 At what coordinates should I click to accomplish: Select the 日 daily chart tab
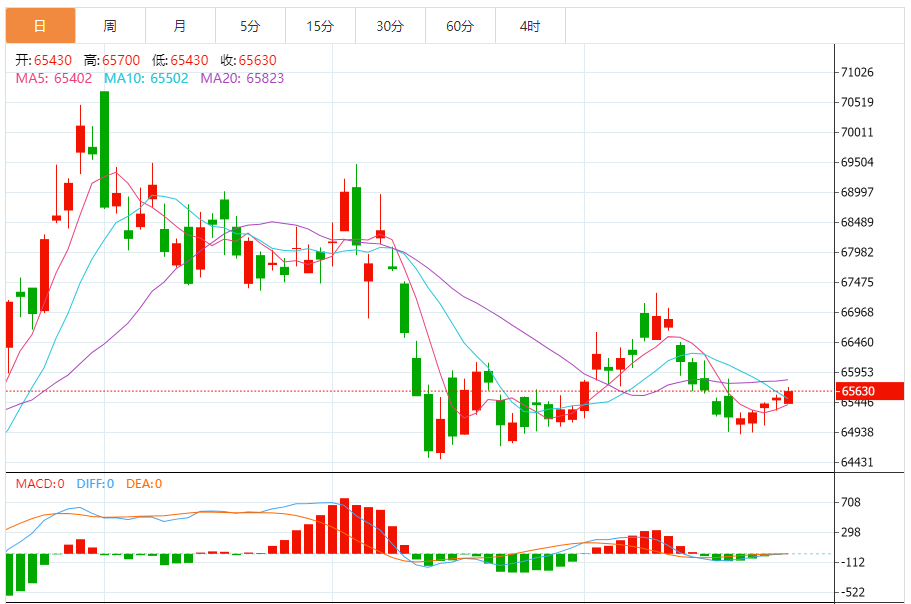coord(41,26)
